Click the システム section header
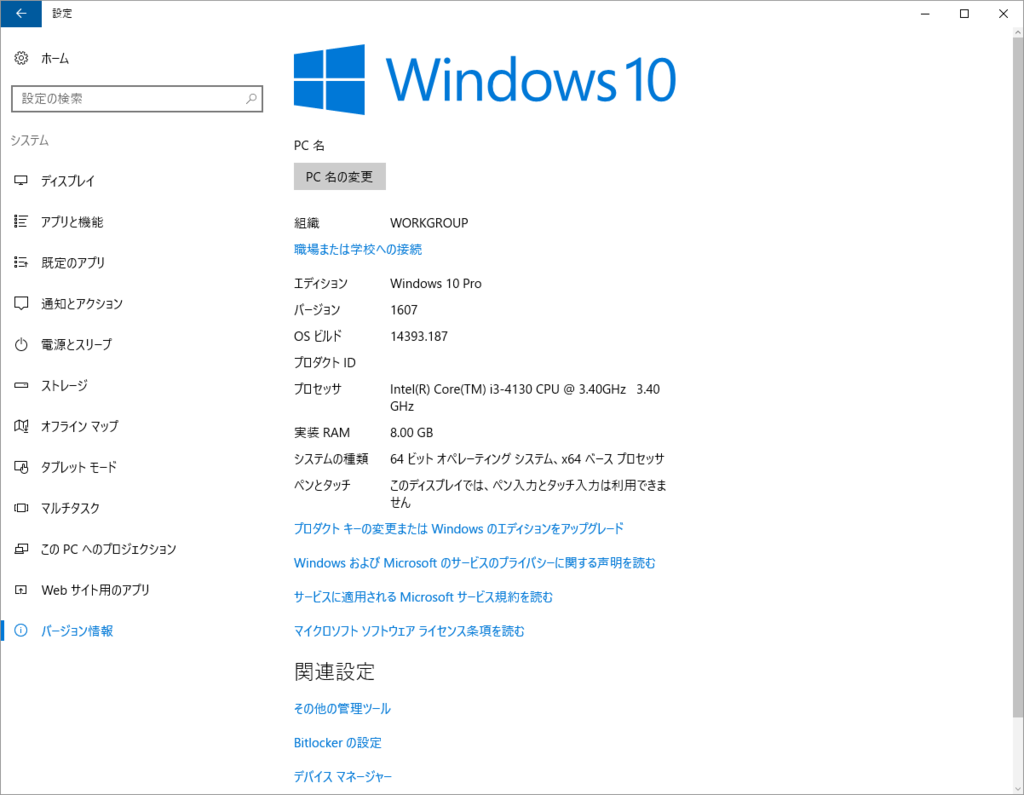 (29, 140)
